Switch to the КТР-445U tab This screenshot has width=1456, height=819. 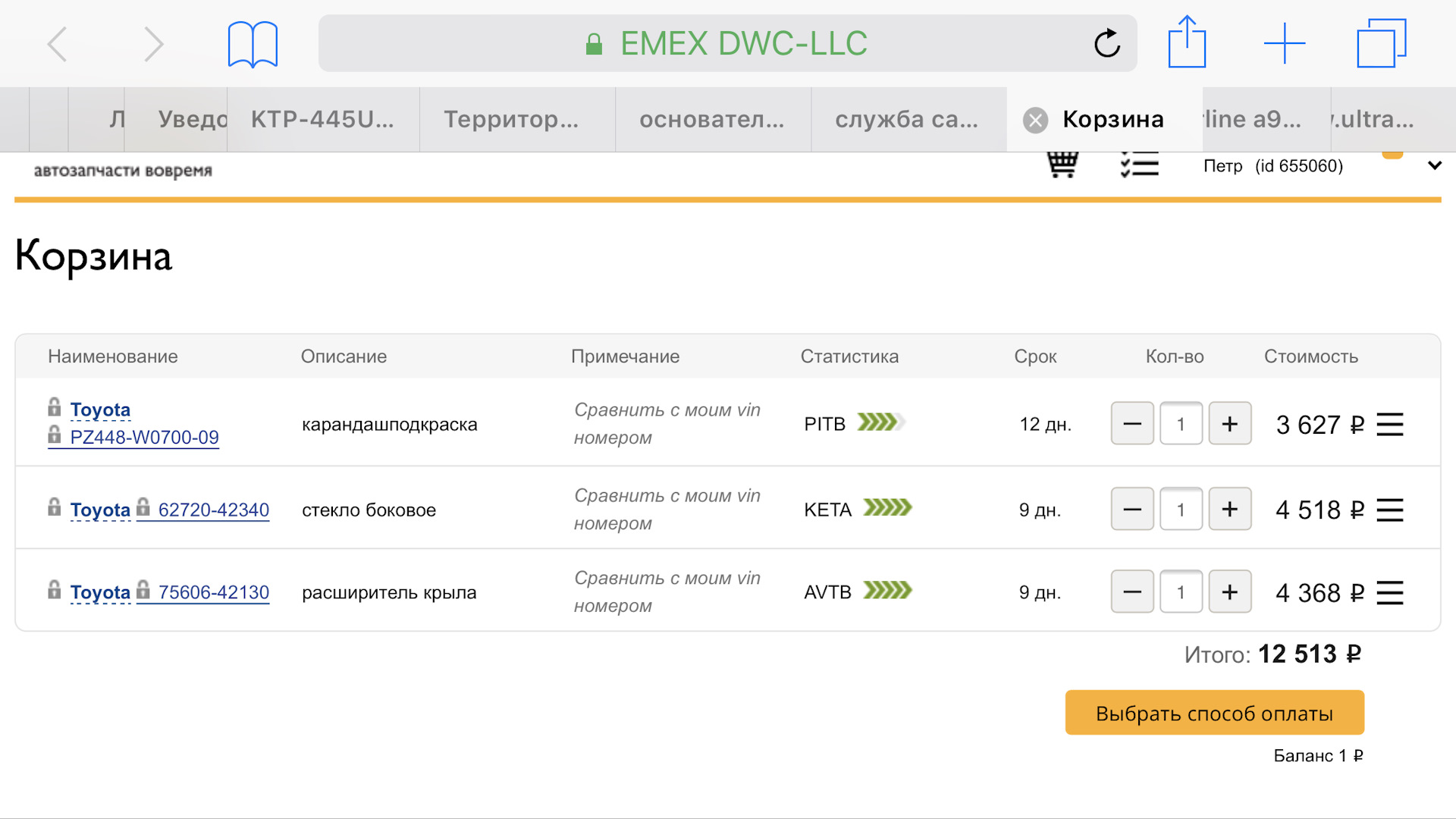(x=323, y=119)
